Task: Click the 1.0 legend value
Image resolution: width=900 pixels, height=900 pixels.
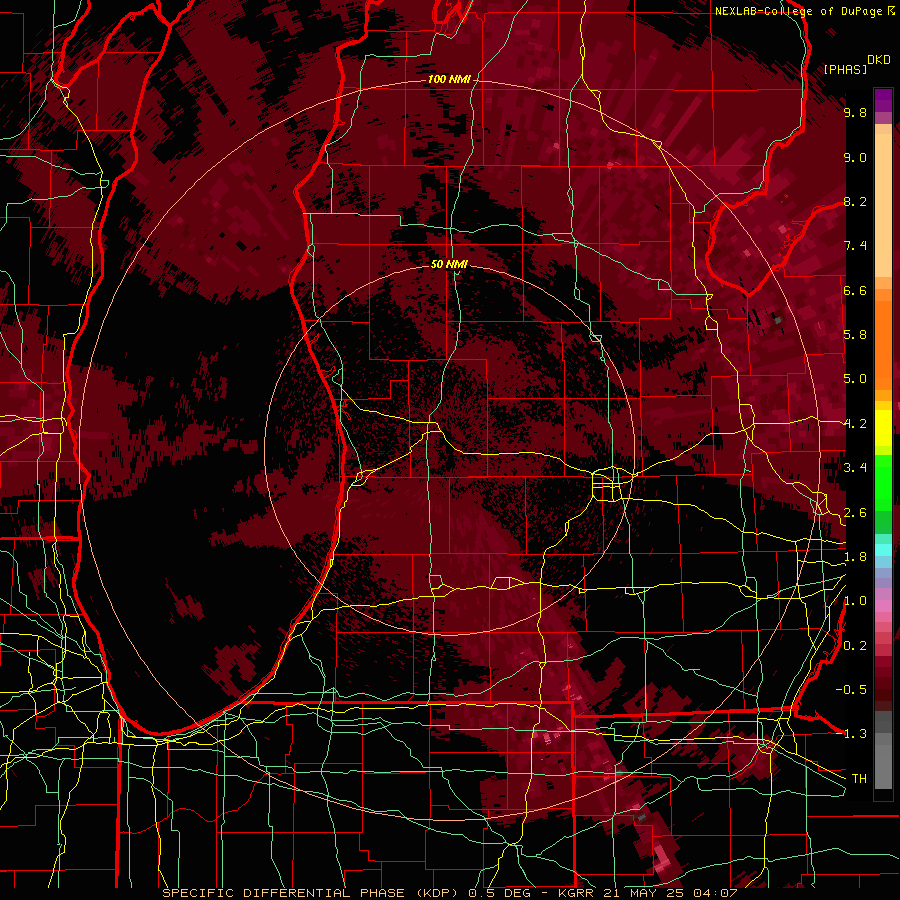Action: [x=855, y=601]
